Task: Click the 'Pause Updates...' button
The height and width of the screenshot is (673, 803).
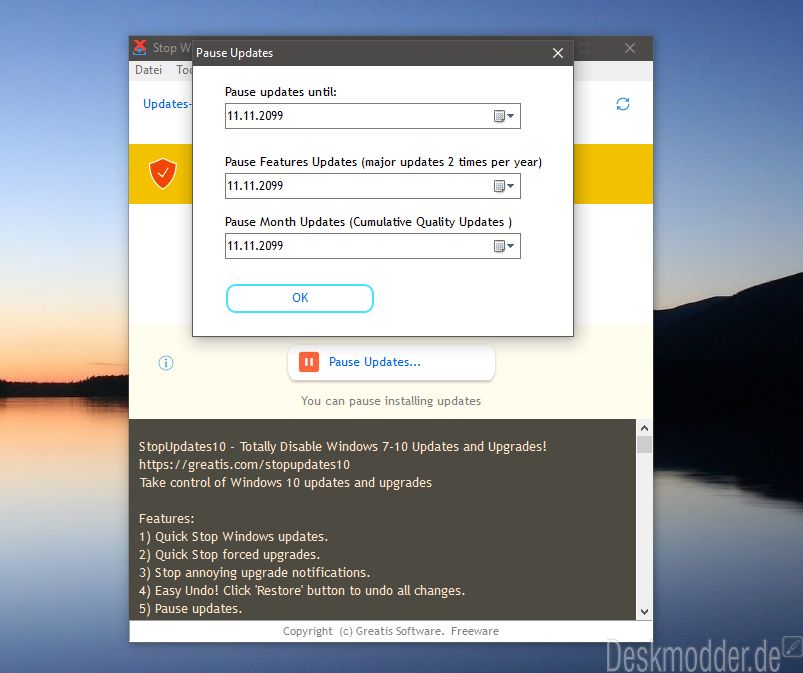Action: pyautogui.click(x=391, y=362)
